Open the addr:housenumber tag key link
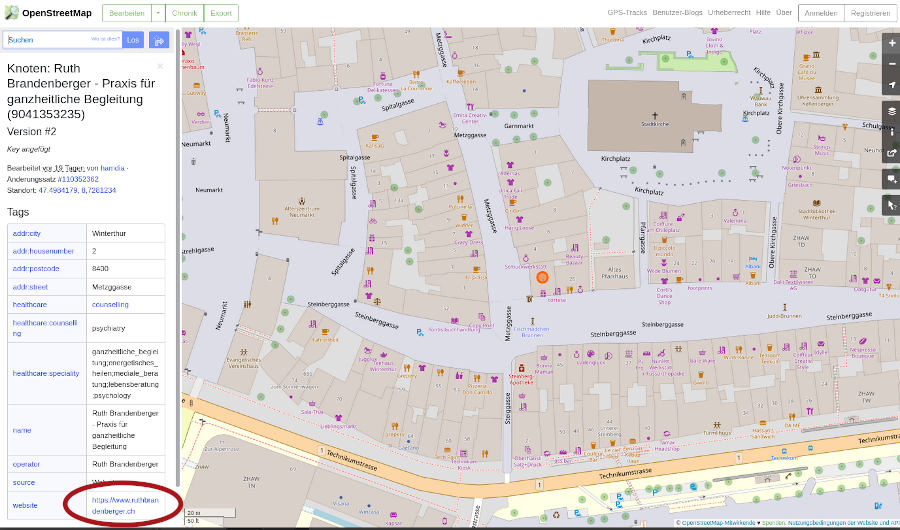 pyautogui.click(x=43, y=251)
